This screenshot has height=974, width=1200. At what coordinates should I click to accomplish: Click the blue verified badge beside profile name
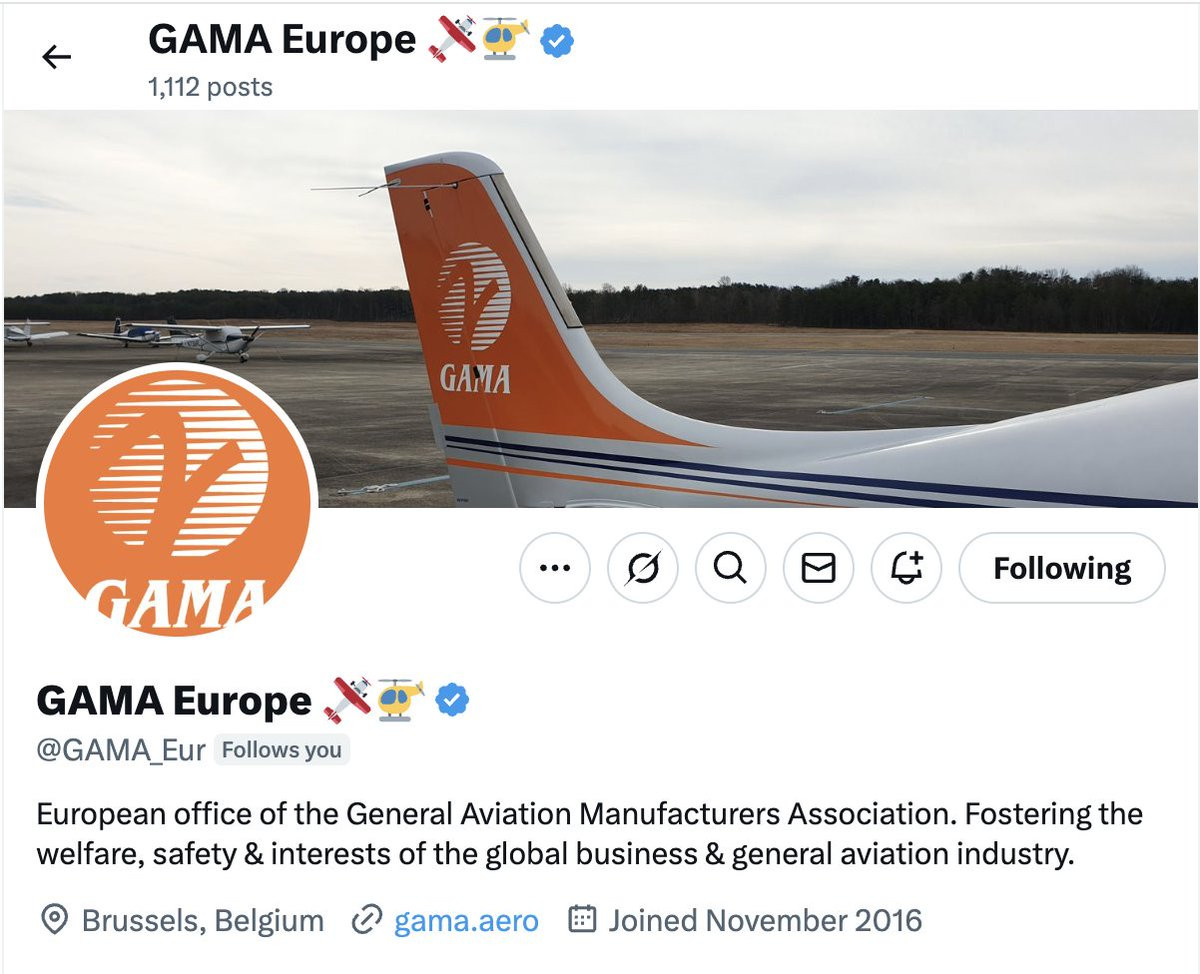click(x=453, y=700)
